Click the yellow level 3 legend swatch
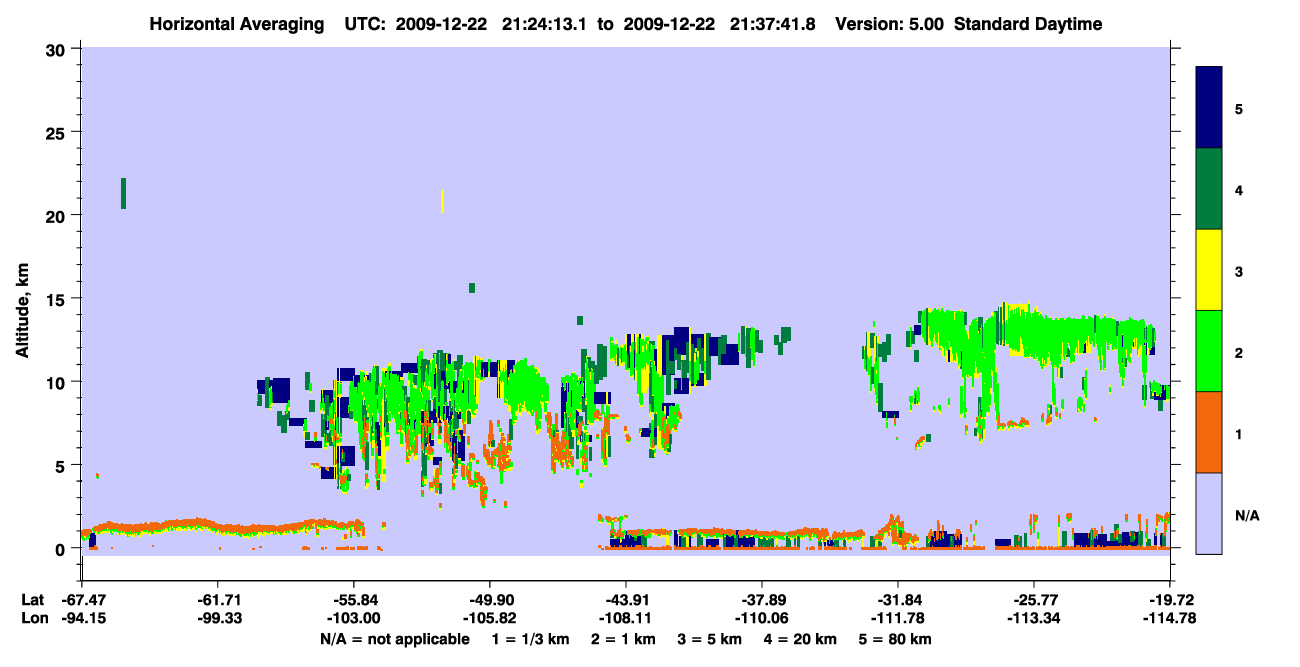Screen dimensions: 1300x667 1209,270
